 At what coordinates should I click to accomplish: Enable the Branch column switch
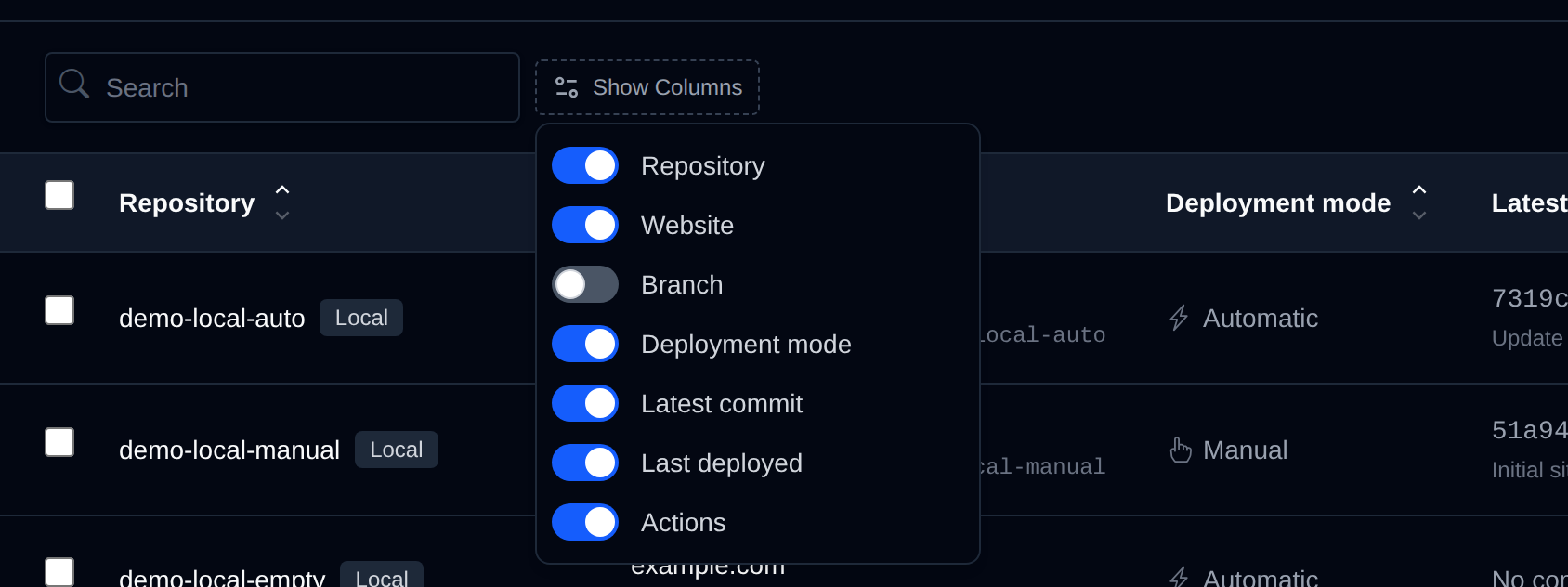pos(585,284)
